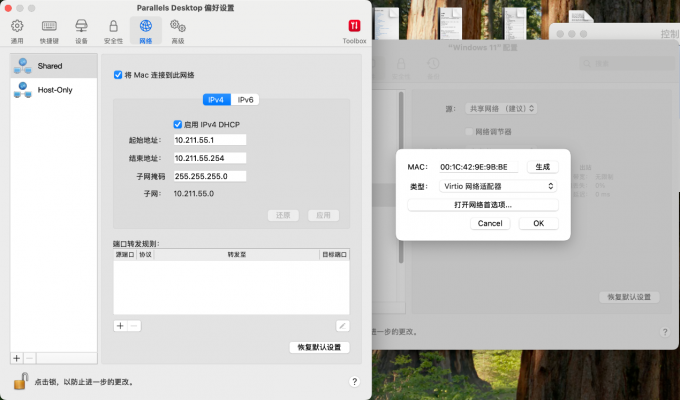
Task: Toggle 启用 IPv4 DHCP checkbox
Action: click(177, 125)
